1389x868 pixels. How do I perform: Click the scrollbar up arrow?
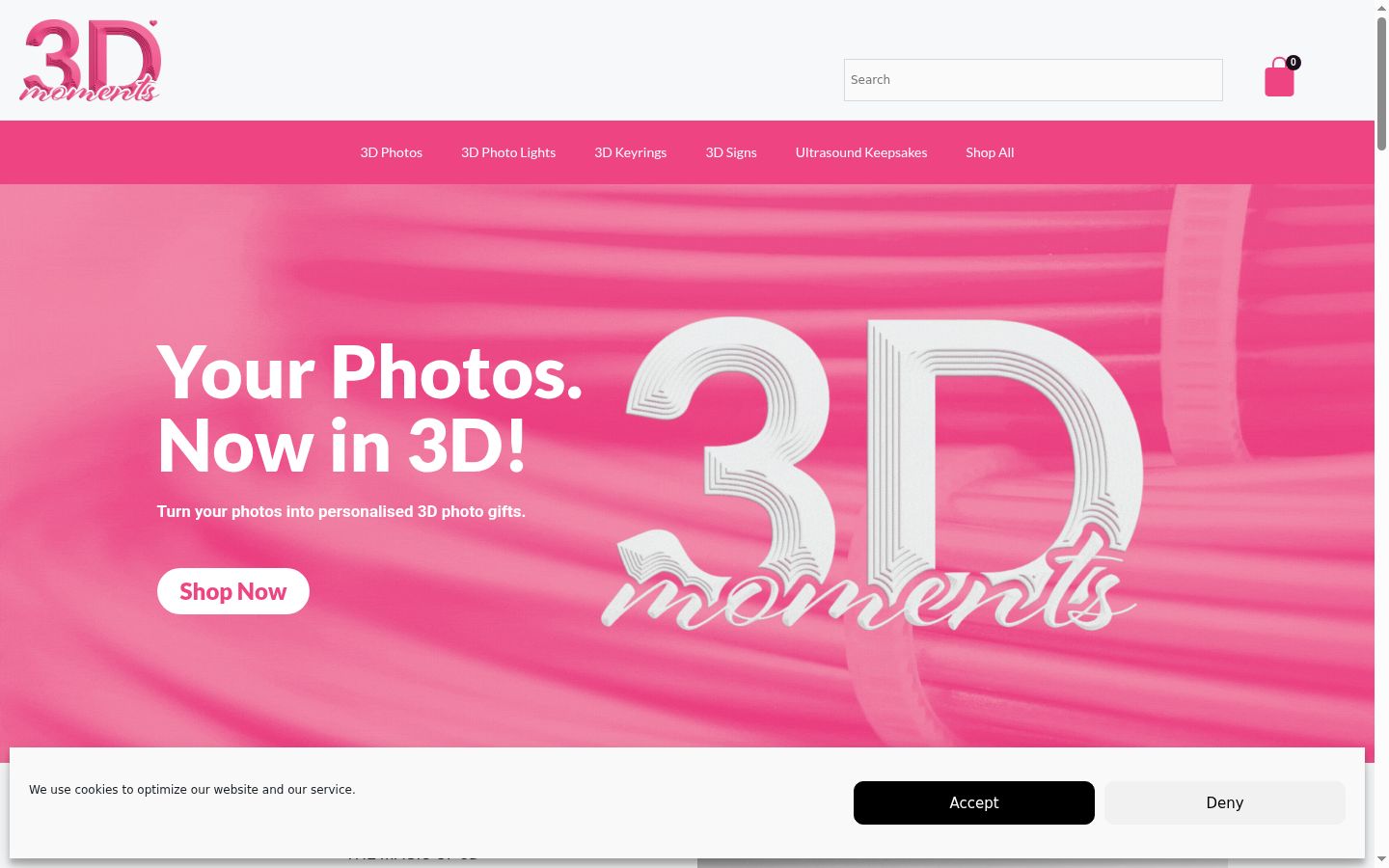coord(1381,8)
